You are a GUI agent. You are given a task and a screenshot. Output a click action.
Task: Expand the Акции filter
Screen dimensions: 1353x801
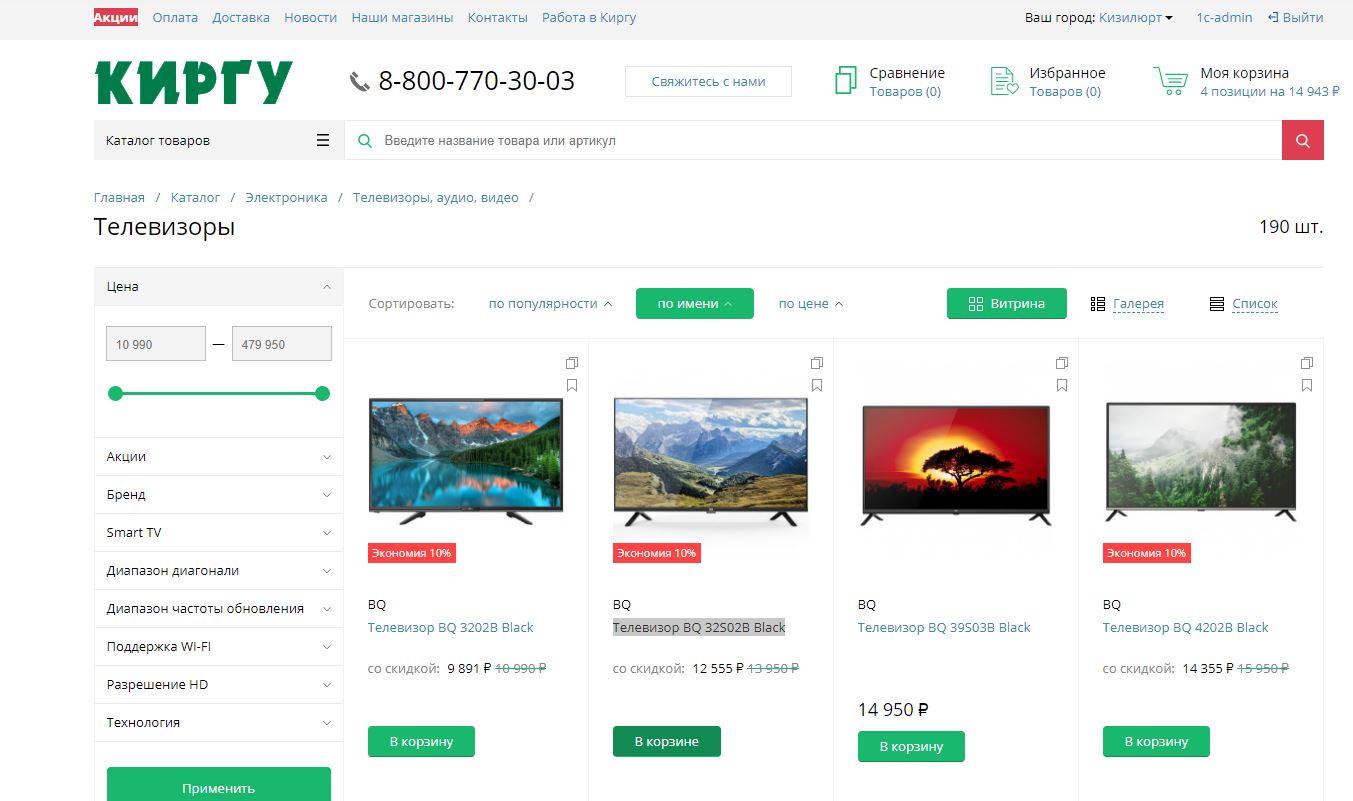coord(219,456)
